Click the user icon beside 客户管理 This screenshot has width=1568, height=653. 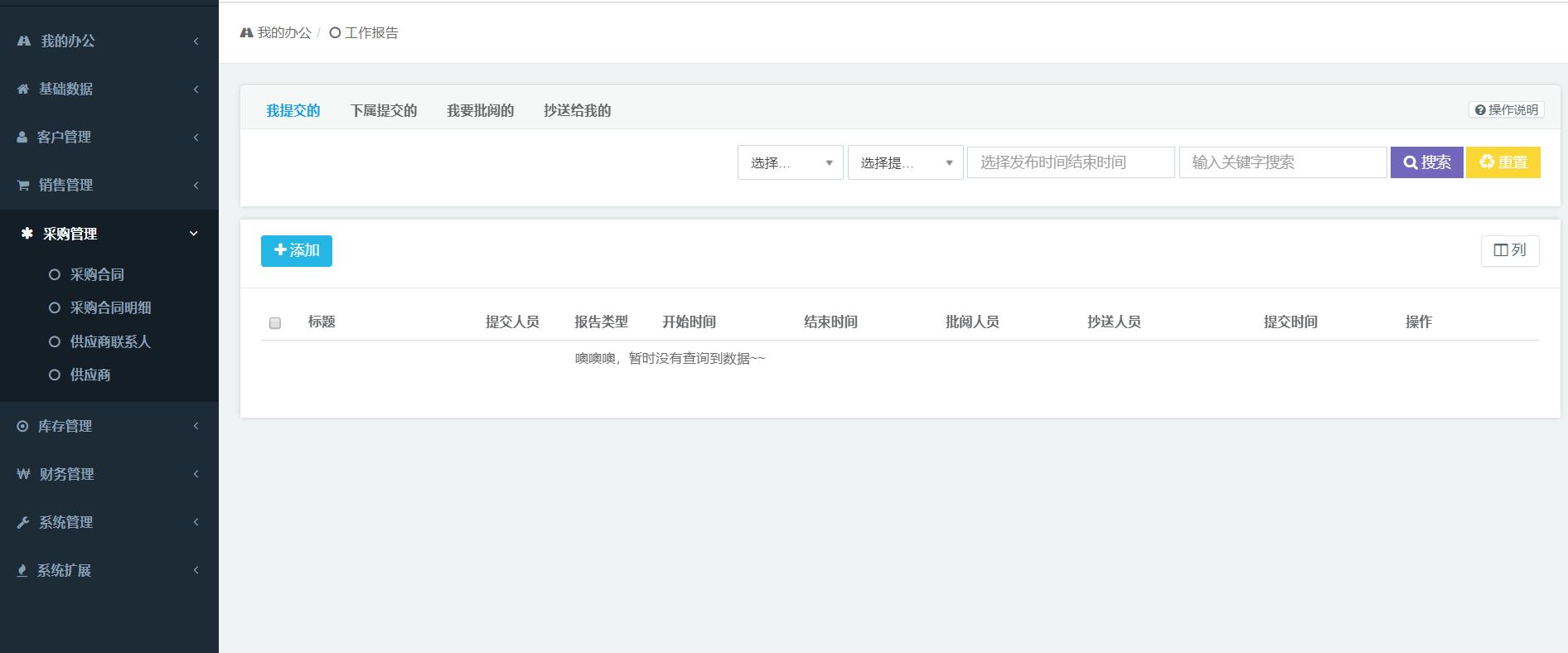[22, 137]
